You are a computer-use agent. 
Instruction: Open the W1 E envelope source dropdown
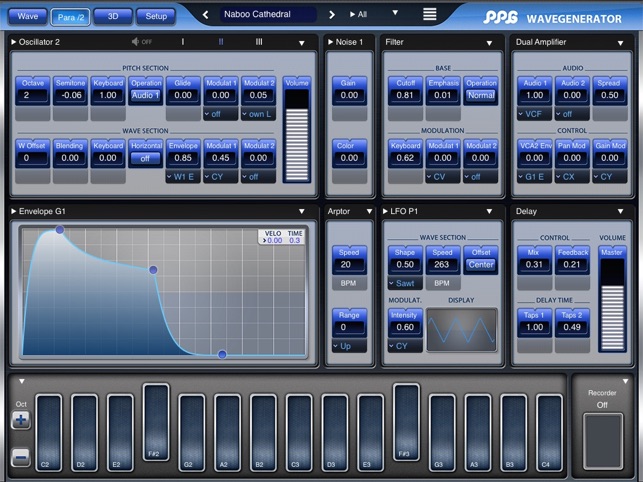point(183,177)
